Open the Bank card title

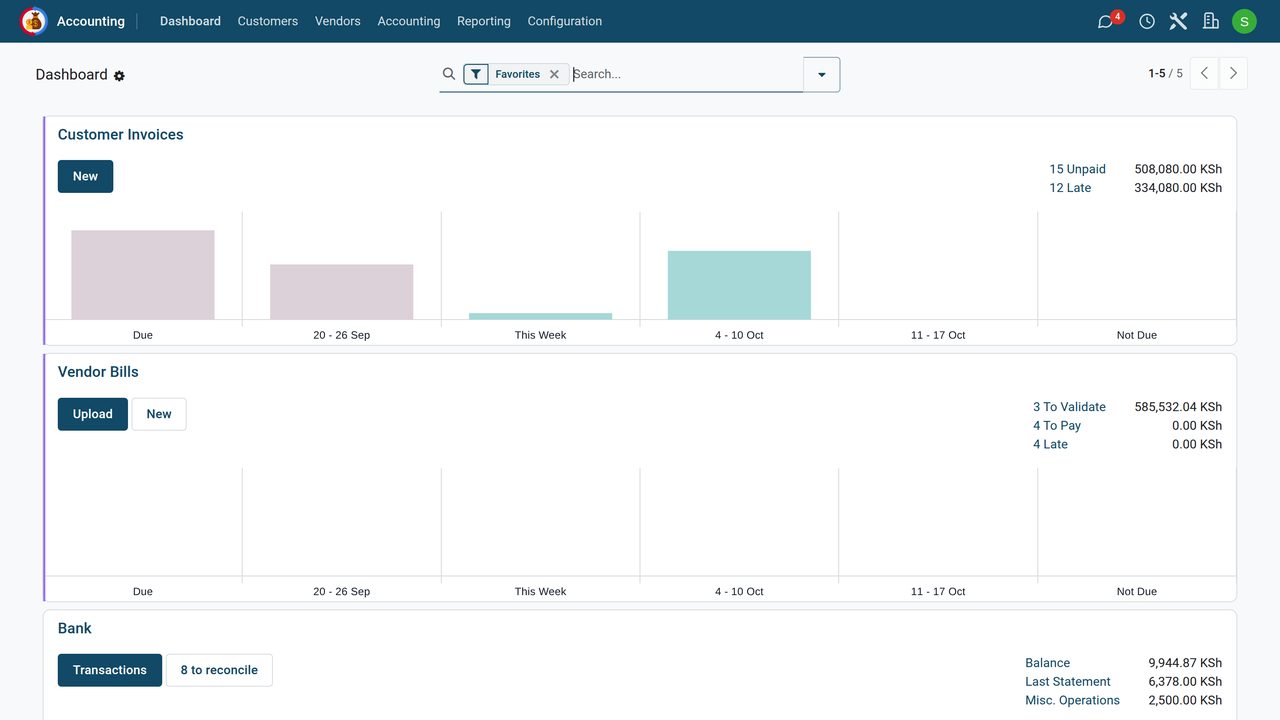tap(75, 628)
